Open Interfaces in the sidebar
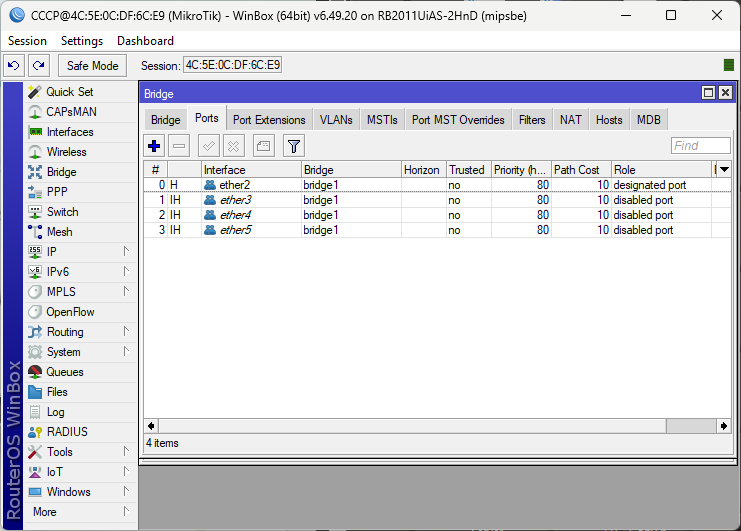 tap(80, 132)
